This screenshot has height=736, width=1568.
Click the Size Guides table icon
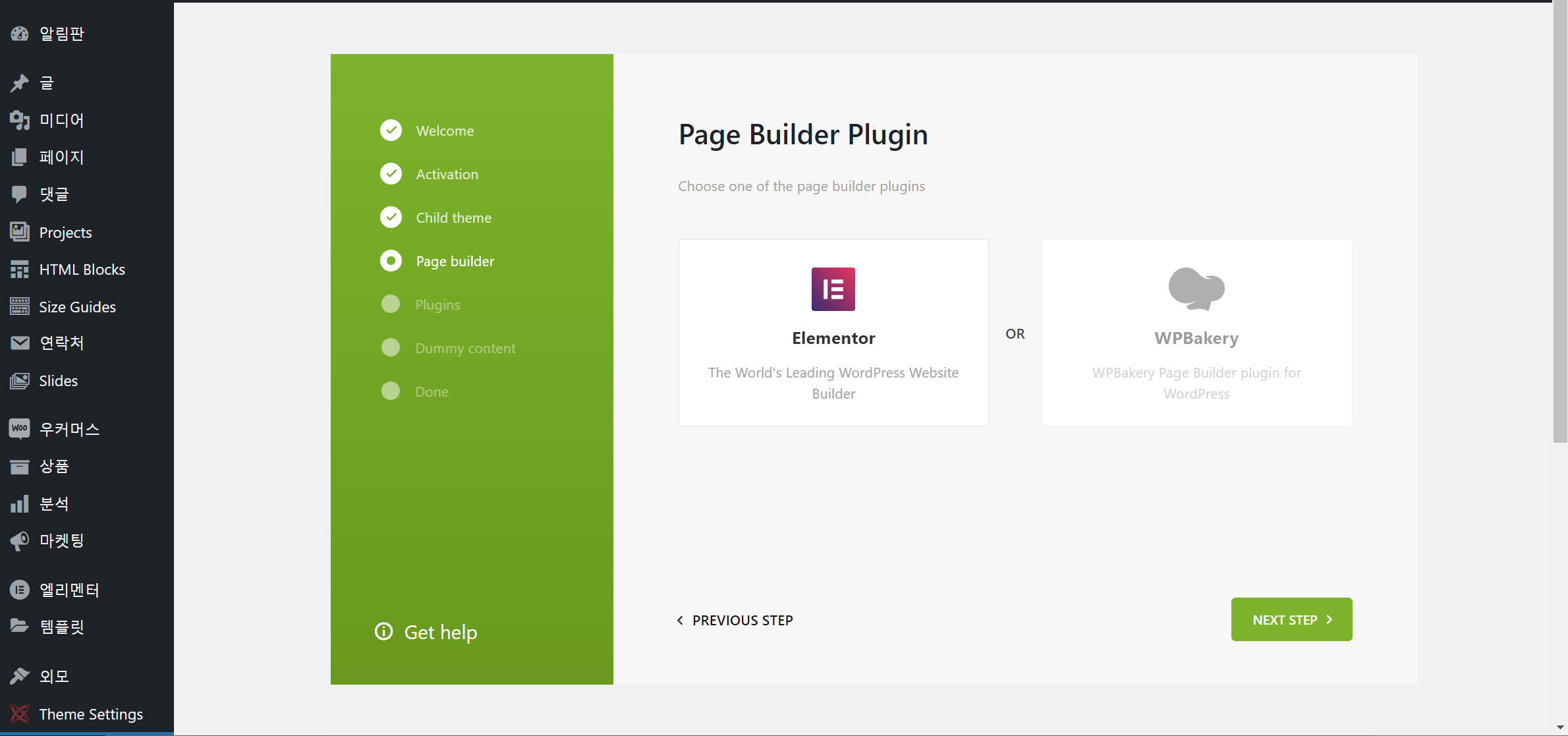pos(20,306)
